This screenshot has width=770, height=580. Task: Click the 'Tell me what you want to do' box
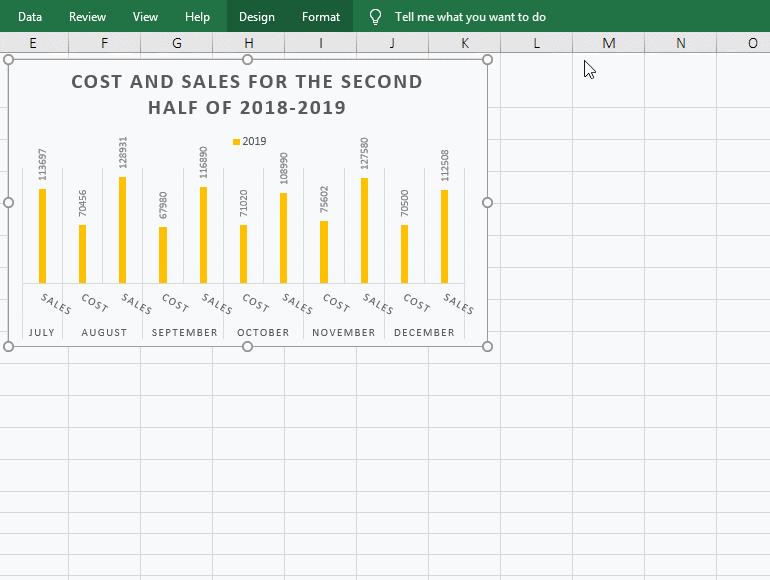point(470,17)
